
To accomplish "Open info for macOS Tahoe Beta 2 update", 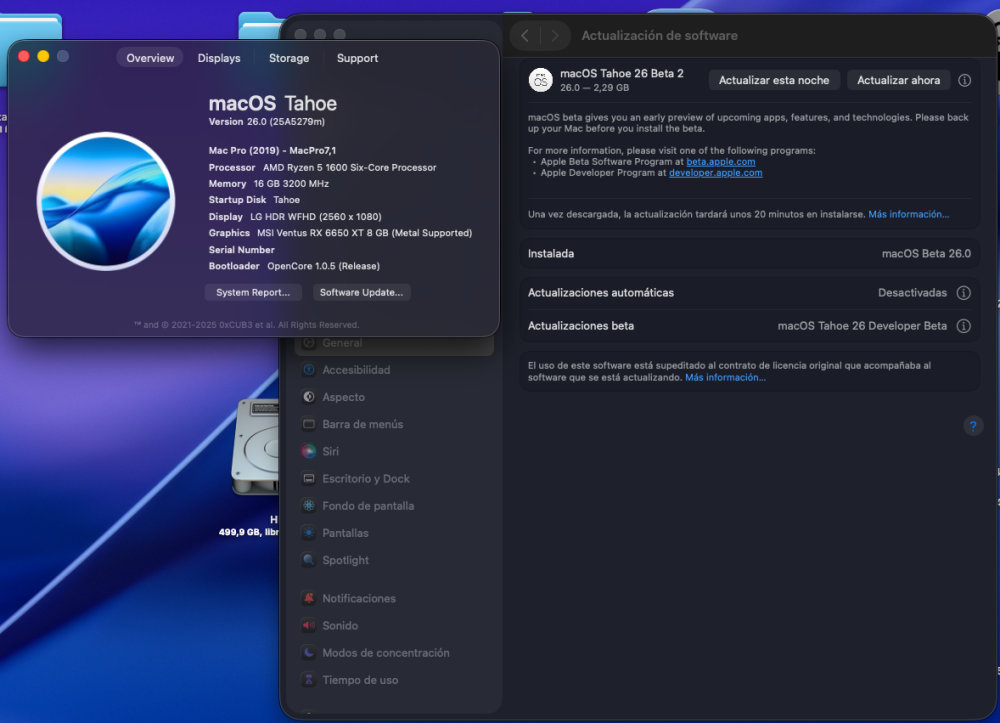I will click(964, 80).
